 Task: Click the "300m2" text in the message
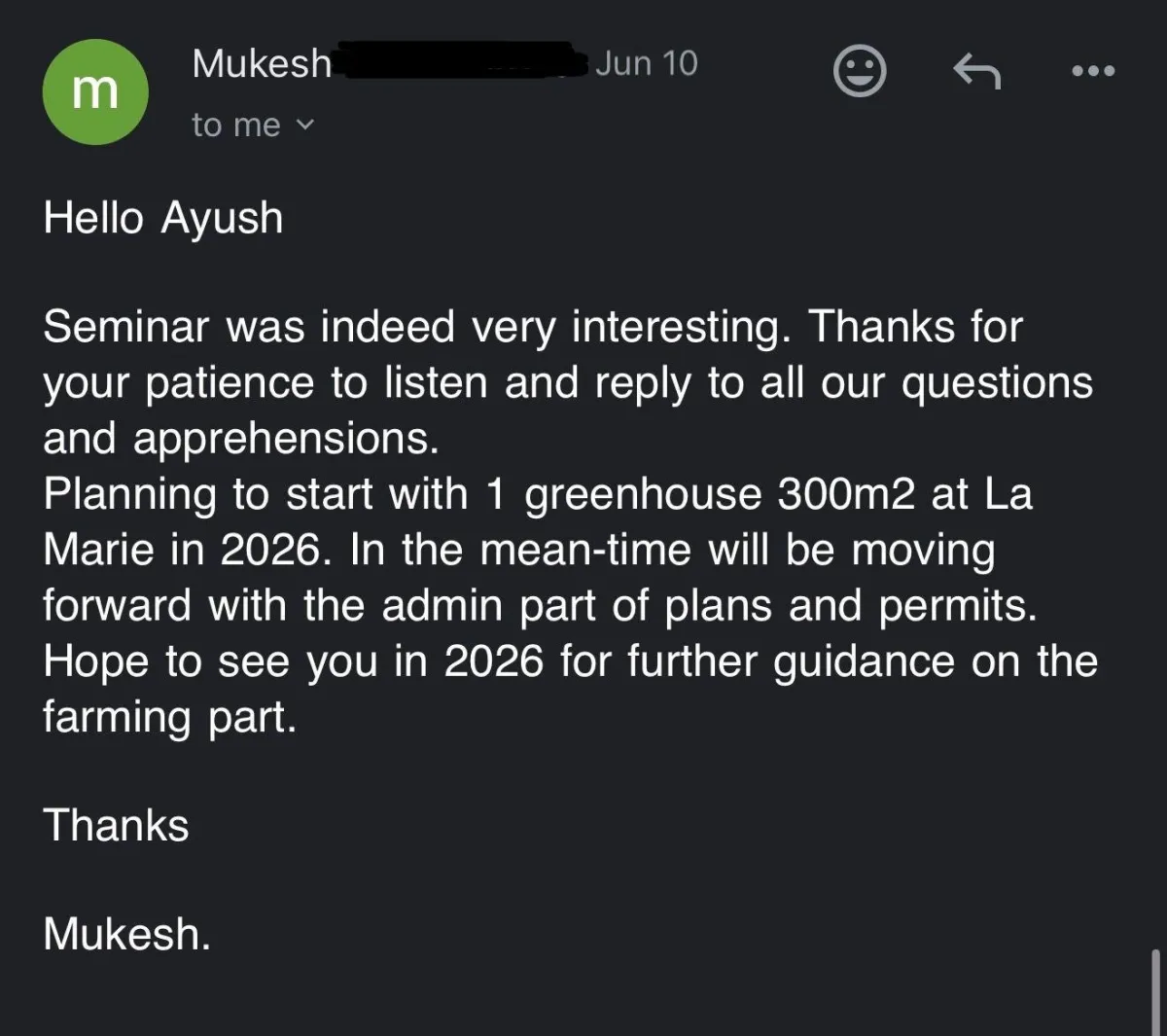[846, 494]
